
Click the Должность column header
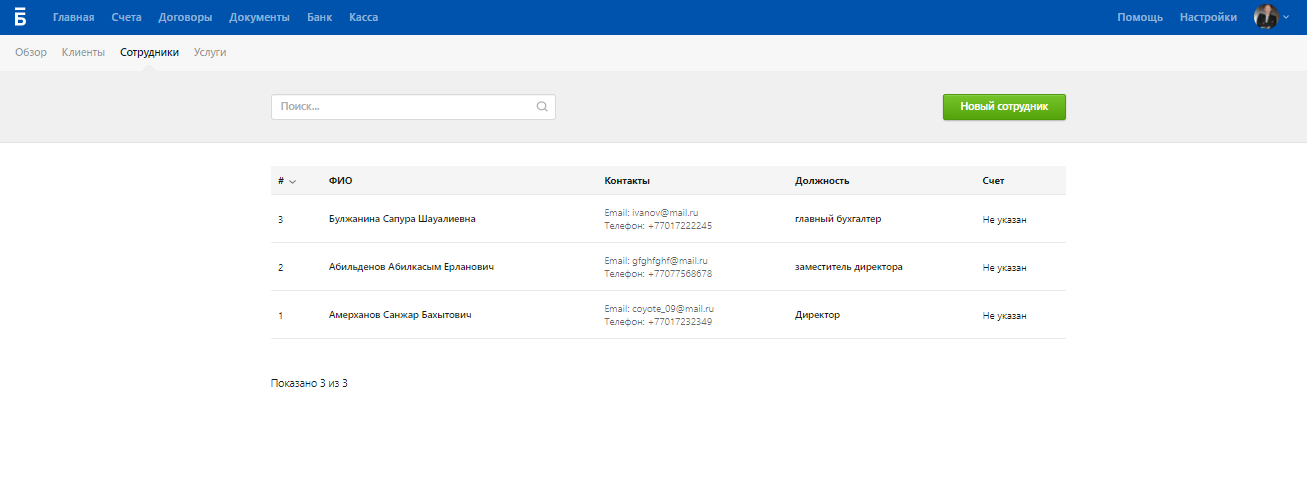pyautogui.click(x=822, y=181)
